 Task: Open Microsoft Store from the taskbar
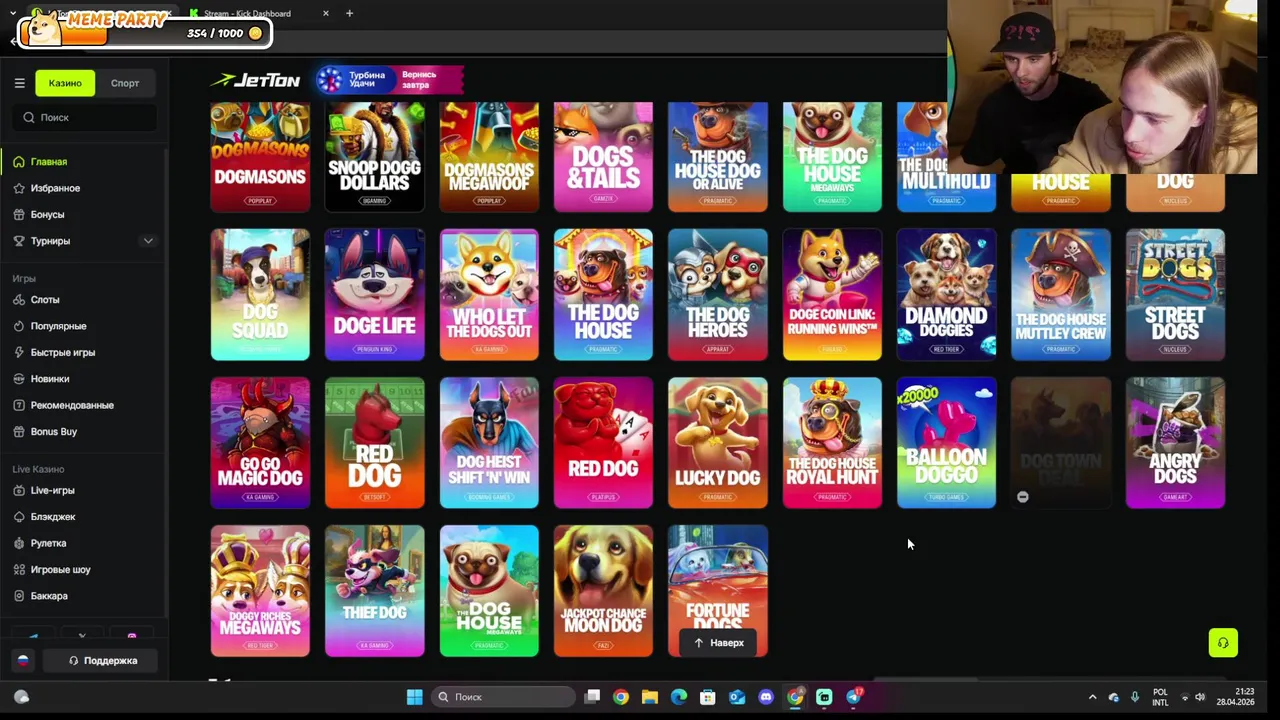(x=708, y=697)
